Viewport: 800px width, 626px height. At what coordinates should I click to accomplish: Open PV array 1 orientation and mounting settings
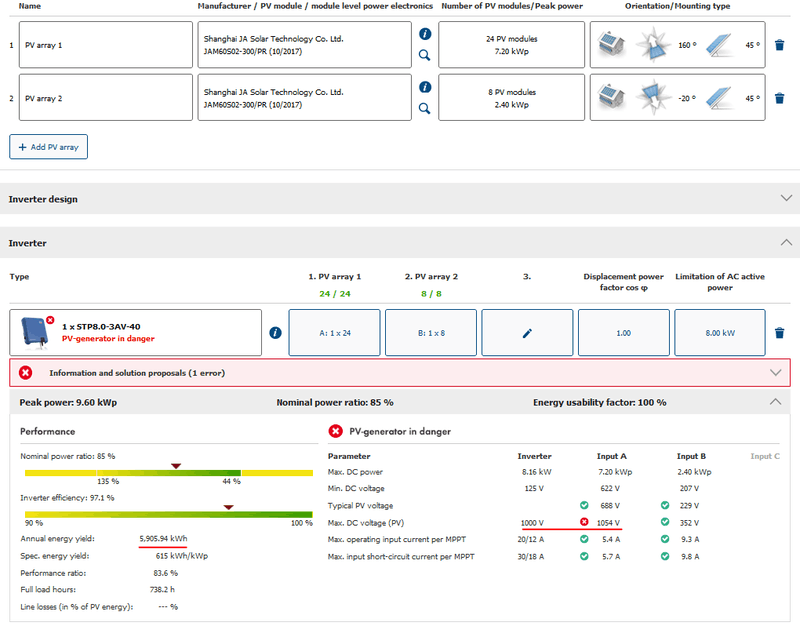678,45
